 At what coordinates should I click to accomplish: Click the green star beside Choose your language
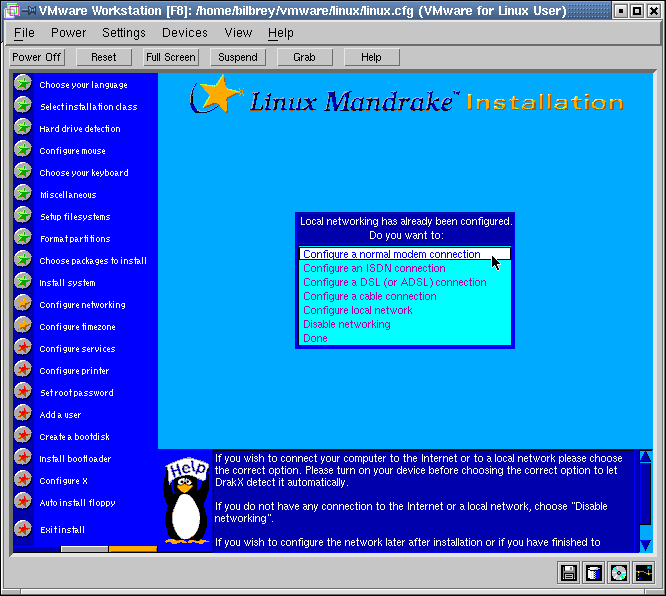[23, 84]
